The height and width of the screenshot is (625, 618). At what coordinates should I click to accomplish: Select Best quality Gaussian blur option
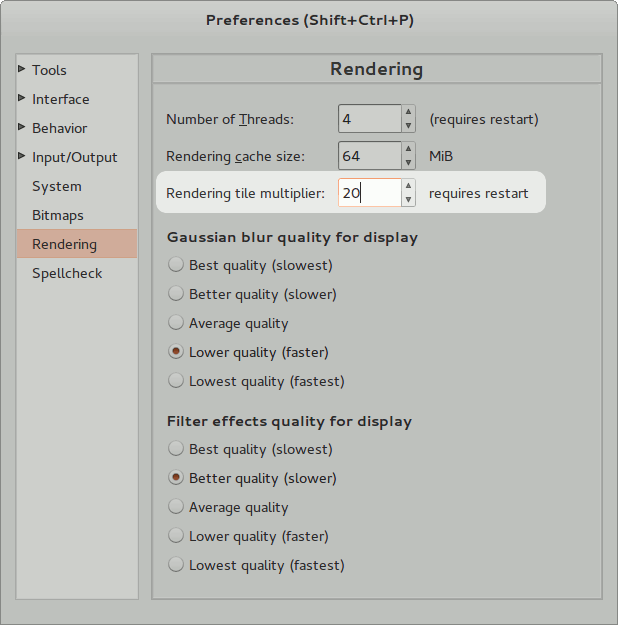176,265
